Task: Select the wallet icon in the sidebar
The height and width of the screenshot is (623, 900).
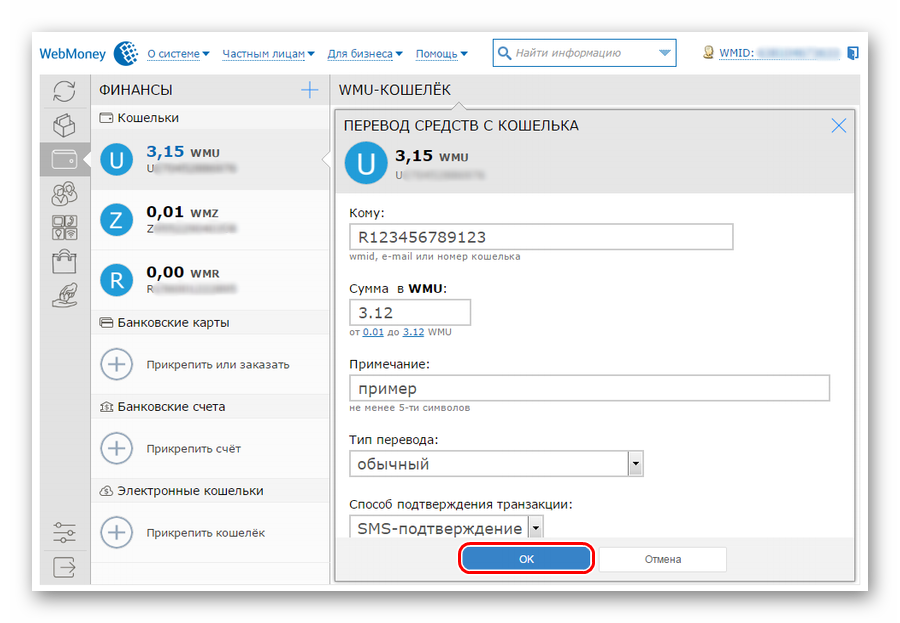Action: point(64,159)
